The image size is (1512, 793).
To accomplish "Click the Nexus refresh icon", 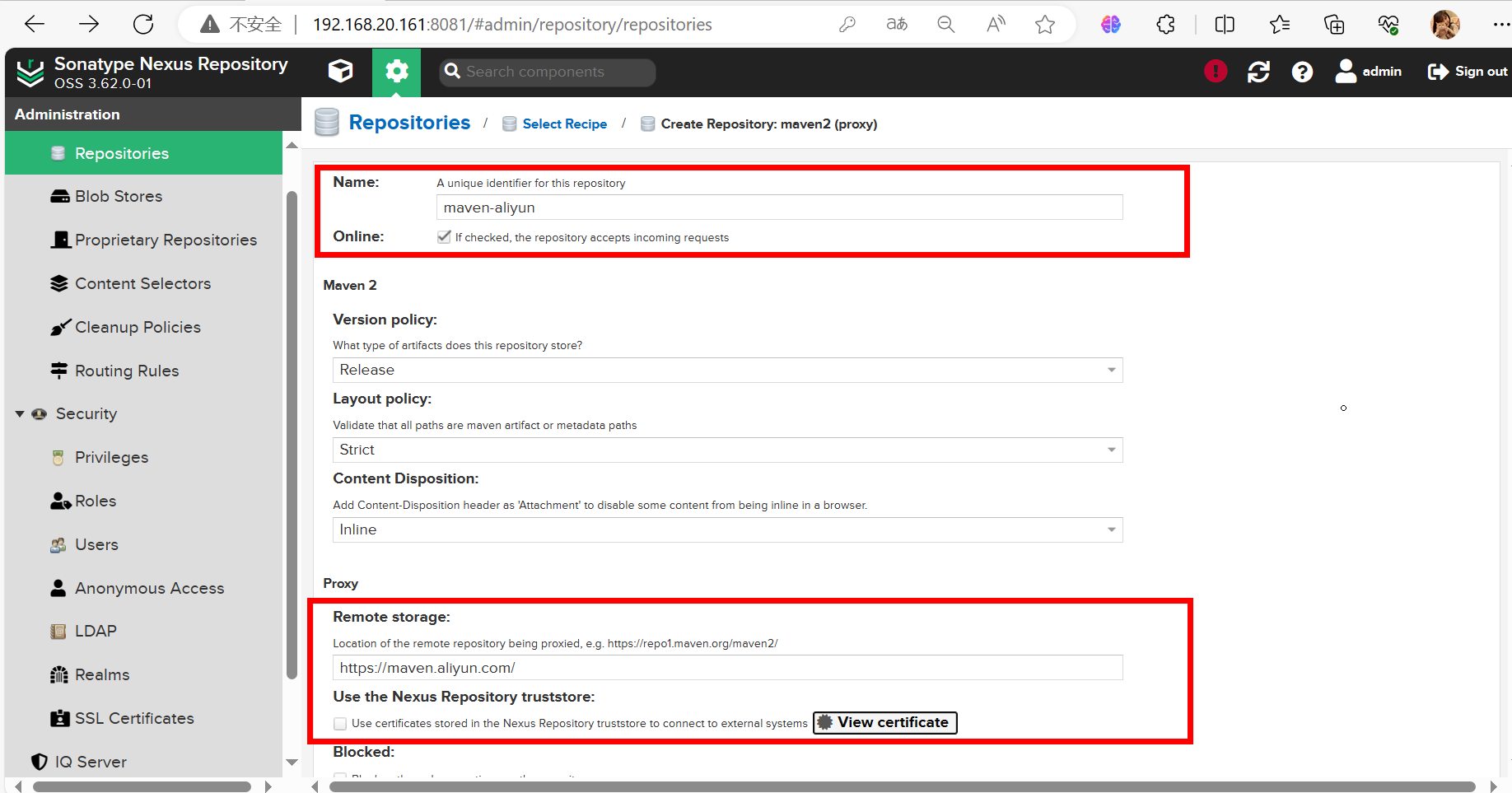I will (x=1258, y=72).
